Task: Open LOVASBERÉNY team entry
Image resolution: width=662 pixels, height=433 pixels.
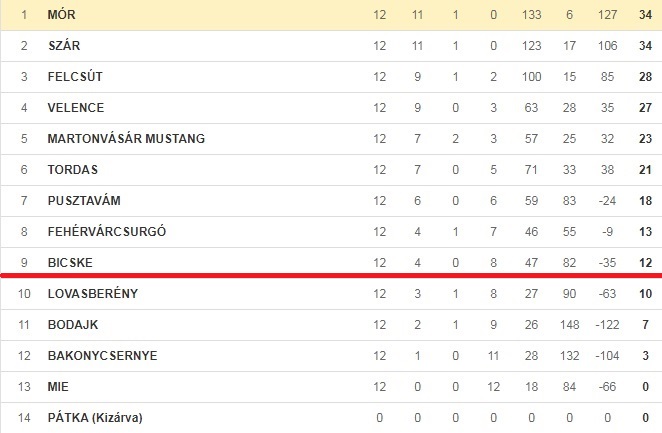Action: [x=93, y=293]
